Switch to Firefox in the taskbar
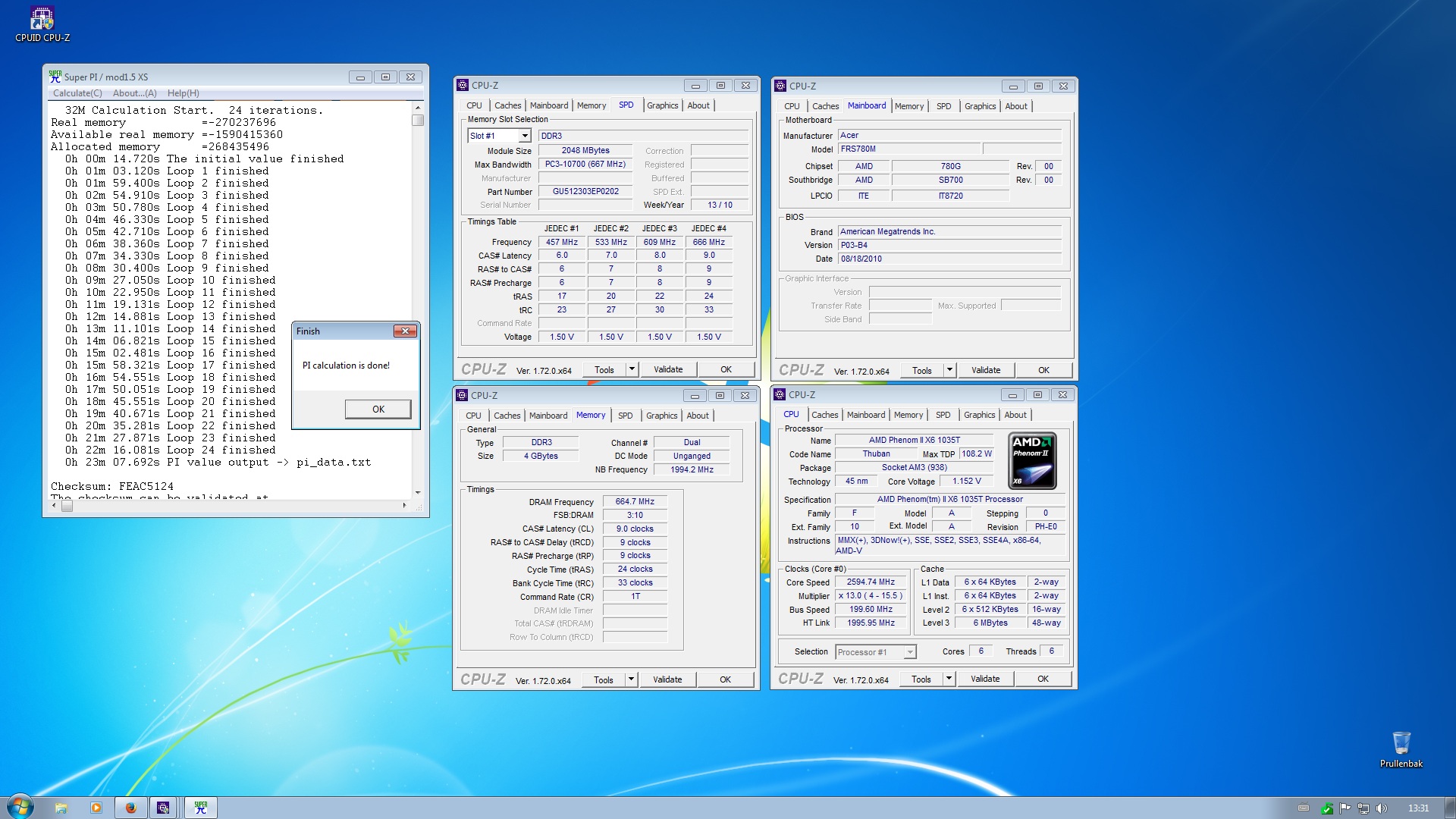The height and width of the screenshot is (819, 1456). 130,808
